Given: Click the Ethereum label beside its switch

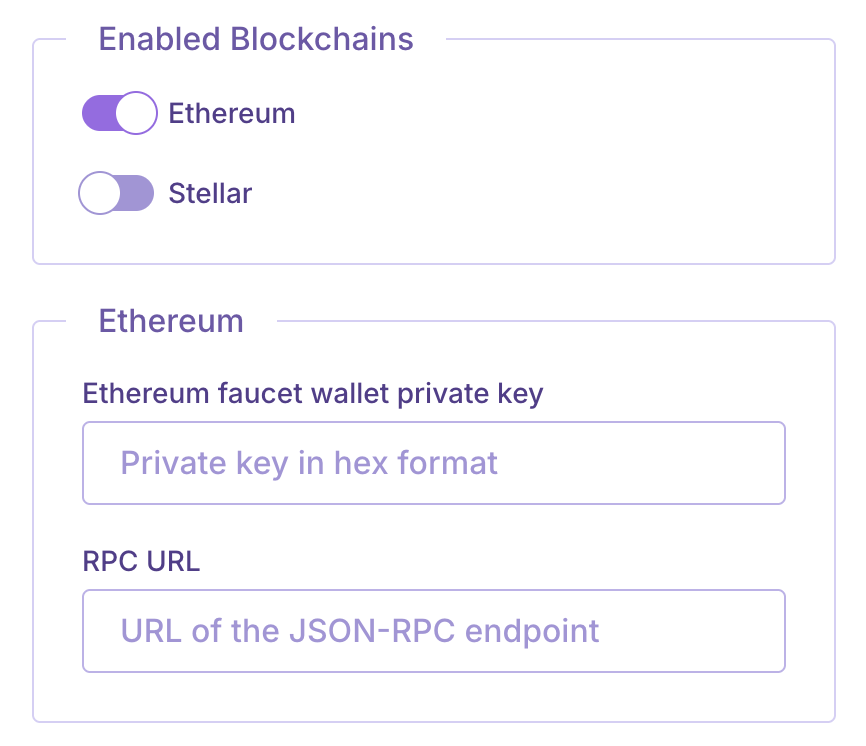Looking at the screenshot, I should [x=232, y=113].
